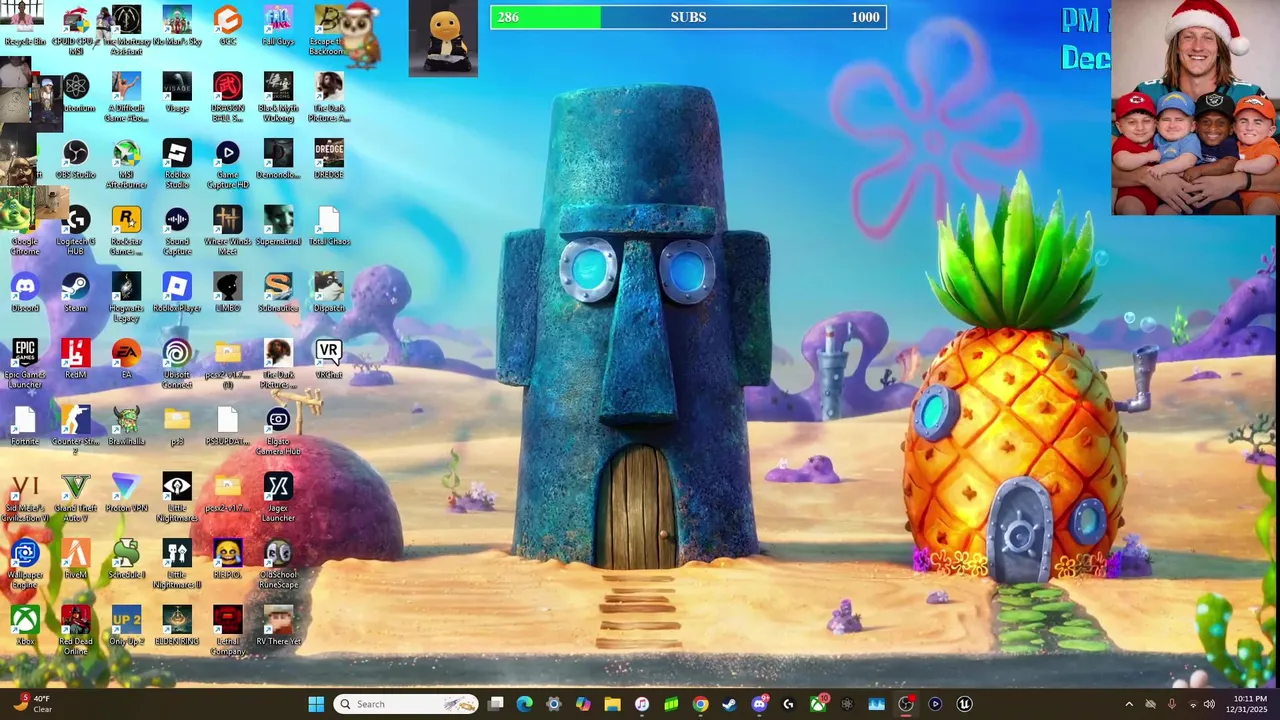Screen dimensions: 1280x720
Task: Open Grand Theft Auto V shortcut
Action: pyautogui.click(x=76, y=499)
